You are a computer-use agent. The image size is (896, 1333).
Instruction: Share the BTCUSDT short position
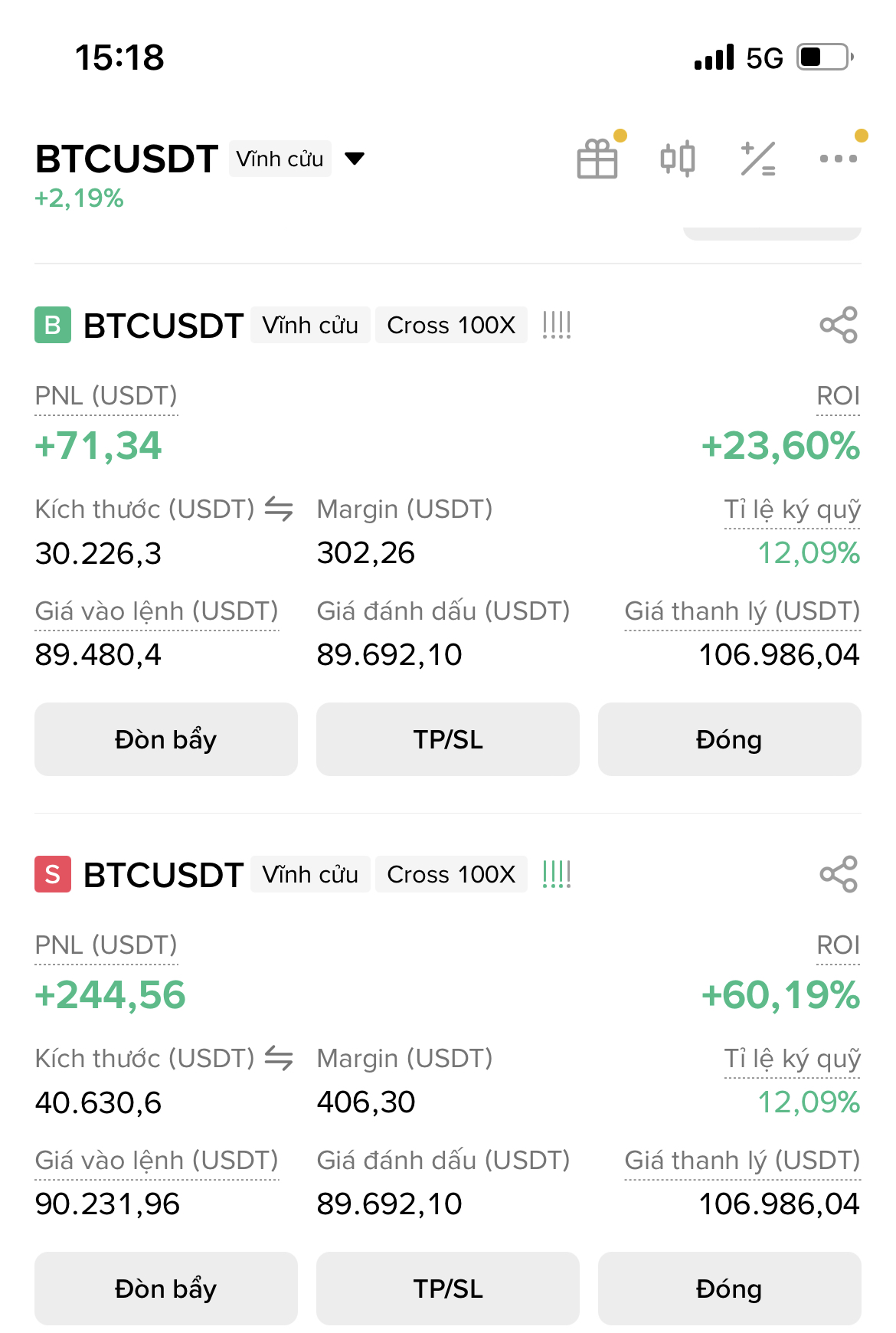tap(839, 874)
